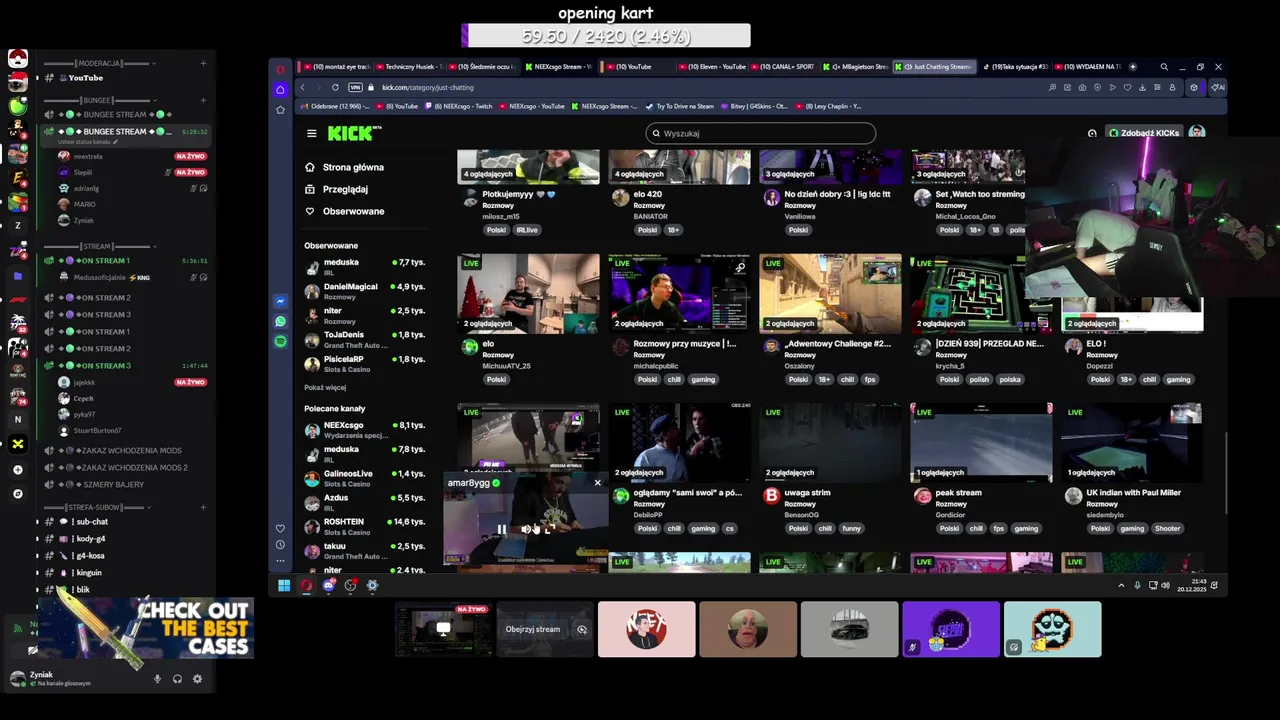Click the KICK logo
Image resolution: width=1280 pixels, height=720 pixels.
355,133
